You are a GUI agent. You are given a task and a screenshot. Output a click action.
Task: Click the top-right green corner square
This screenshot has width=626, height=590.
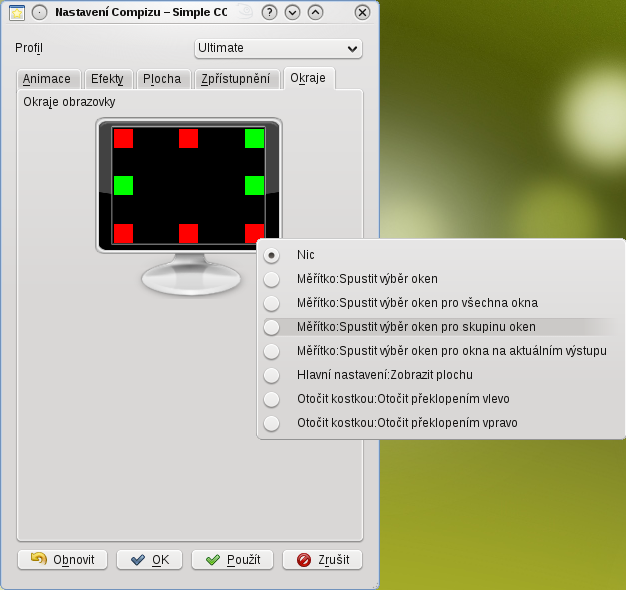[x=254, y=138]
